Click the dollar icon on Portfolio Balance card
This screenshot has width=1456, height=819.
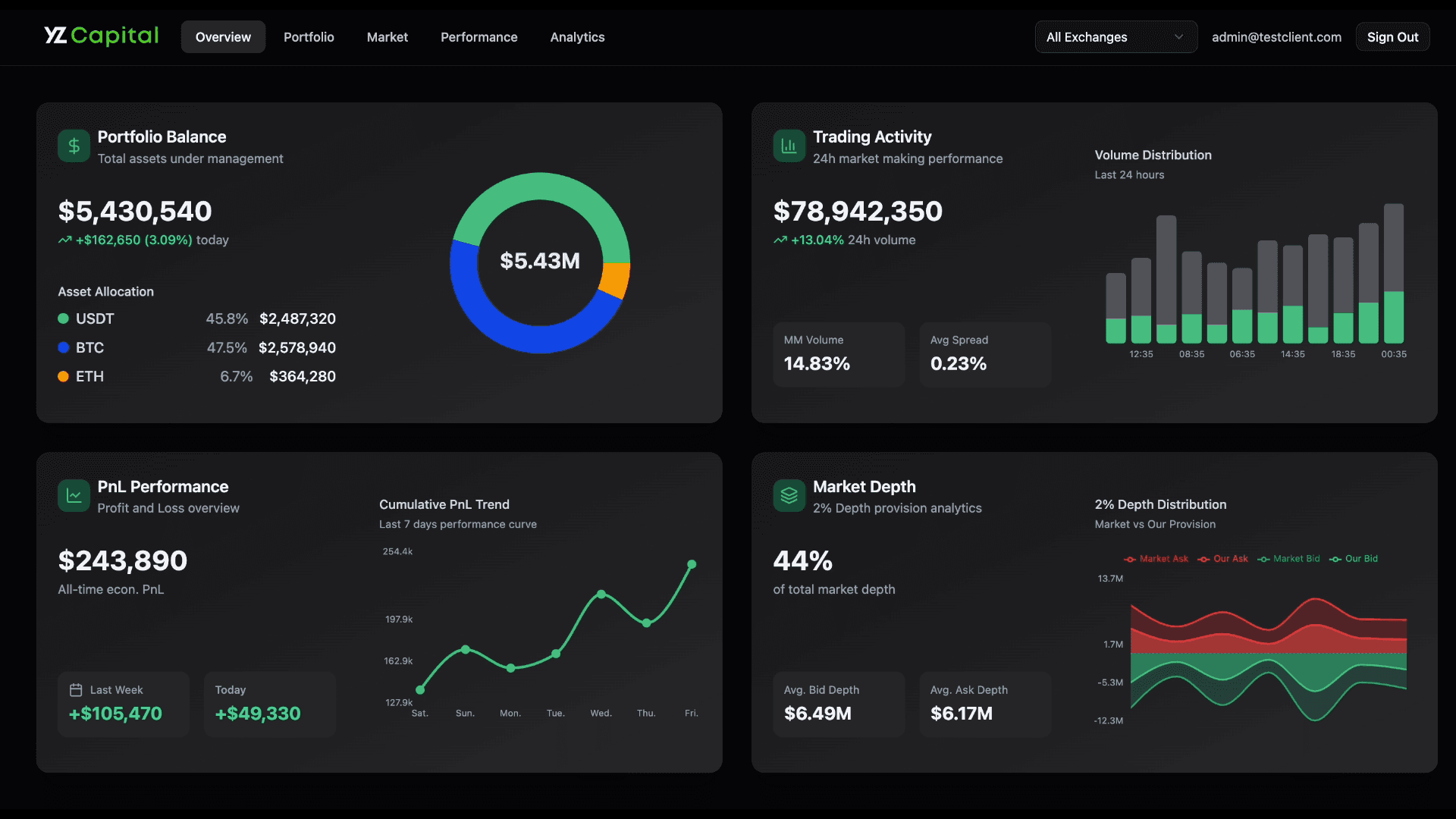(74, 146)
